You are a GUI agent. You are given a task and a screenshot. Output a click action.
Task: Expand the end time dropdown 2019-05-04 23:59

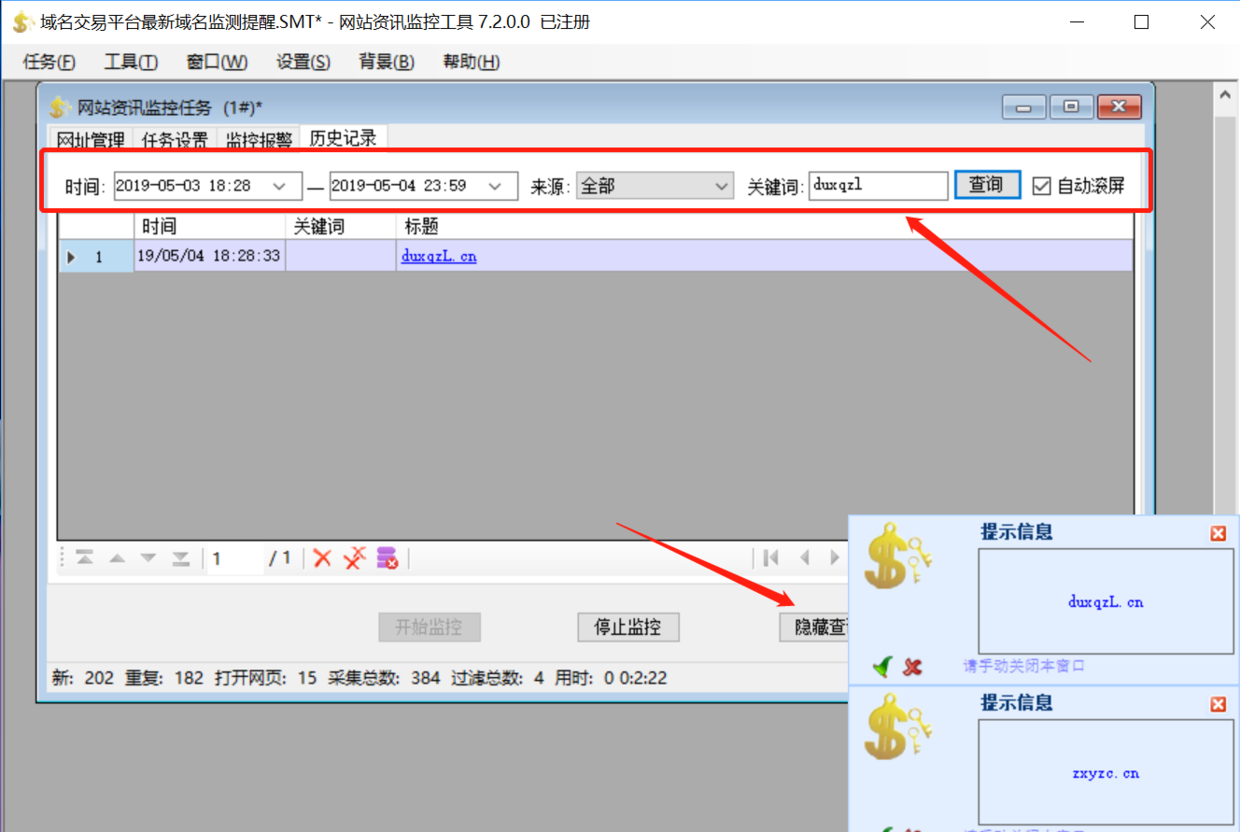tap(495, 186)
